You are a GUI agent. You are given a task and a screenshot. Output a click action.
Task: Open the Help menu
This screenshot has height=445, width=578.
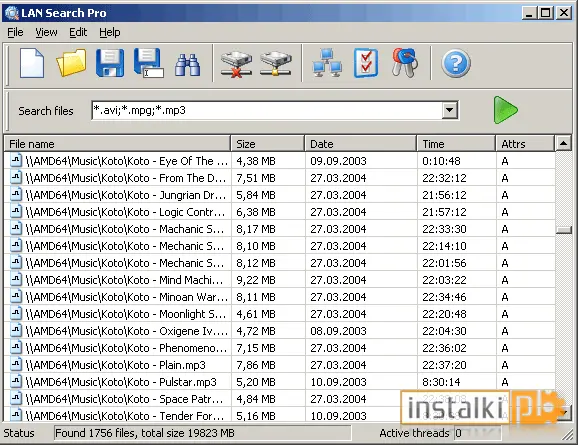[109, 32]
